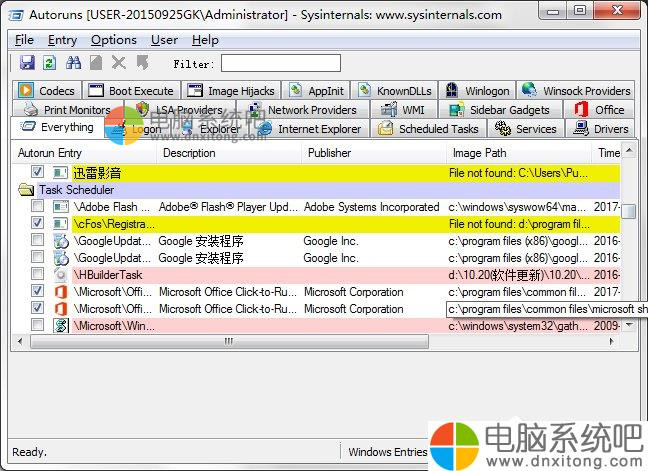Click the horizontal scrollbar left arrow
The image size is (648, 471).
[20, 341]
